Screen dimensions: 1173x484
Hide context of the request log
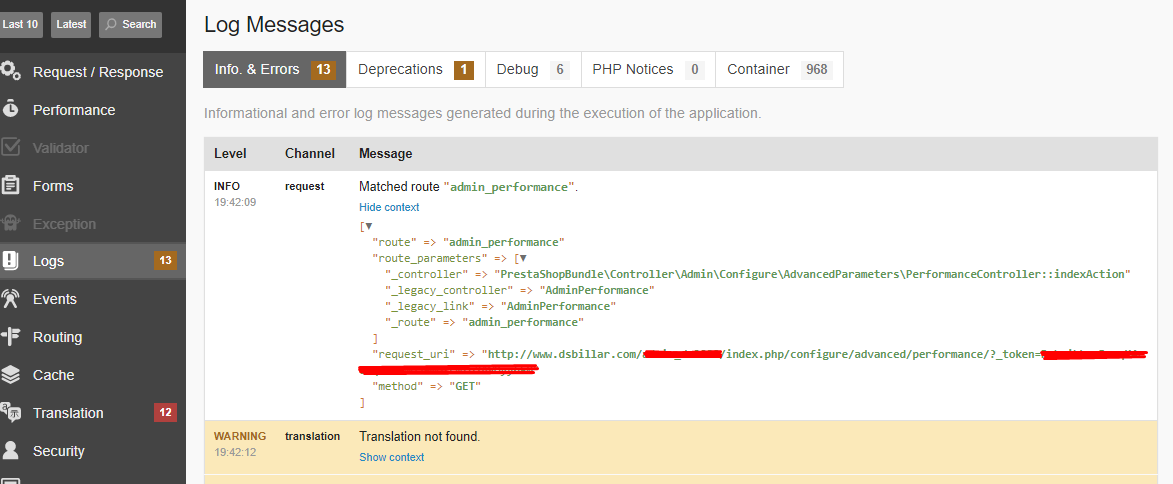coord(389,207)
